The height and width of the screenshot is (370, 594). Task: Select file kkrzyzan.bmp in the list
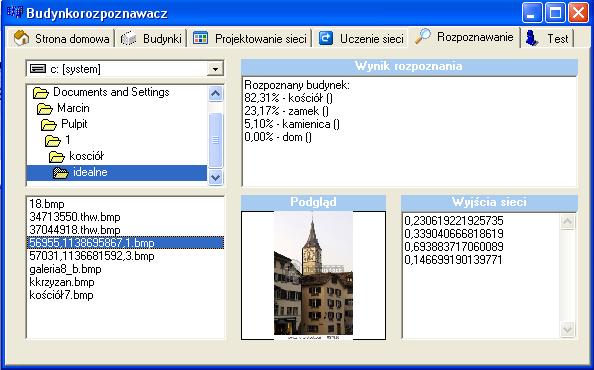coord(62,282)
